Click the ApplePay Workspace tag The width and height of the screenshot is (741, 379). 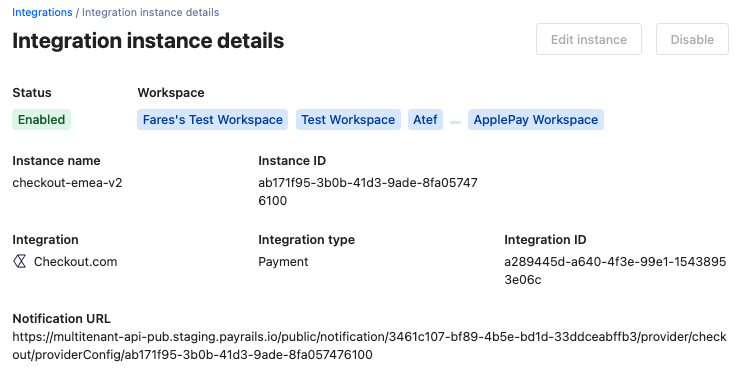536,120
